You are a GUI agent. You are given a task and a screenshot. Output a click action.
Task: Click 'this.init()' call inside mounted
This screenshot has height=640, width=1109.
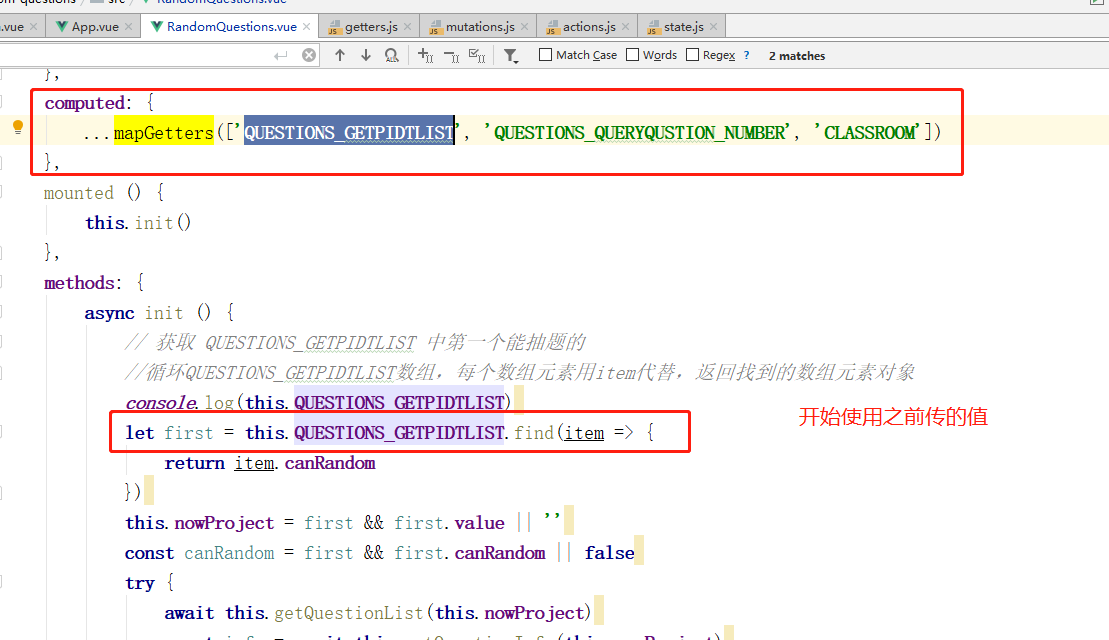[x=138, y=223]
